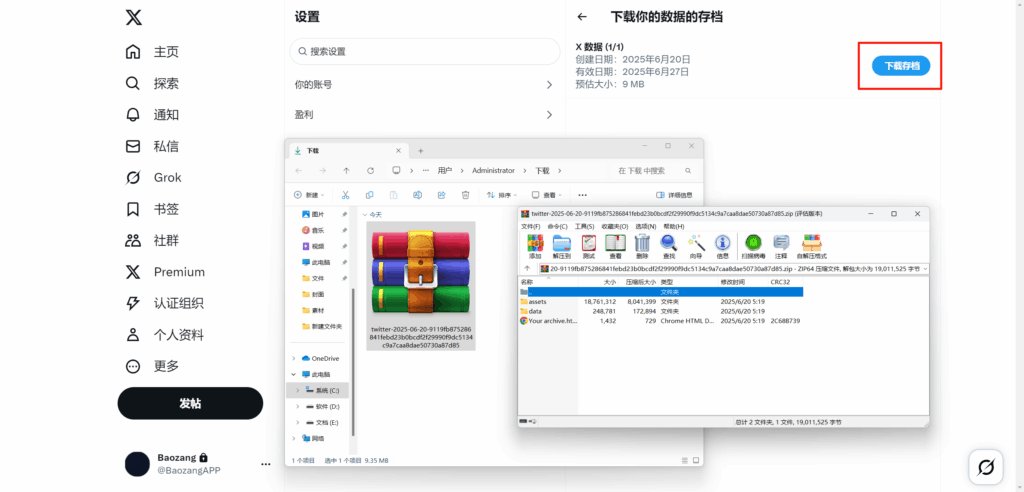Viewport: 1024px width, 492px height.
Task: Open the WinRAR 向导 (Wizard) wand icon
Action: pyautogui.click(x=696, y=243)
